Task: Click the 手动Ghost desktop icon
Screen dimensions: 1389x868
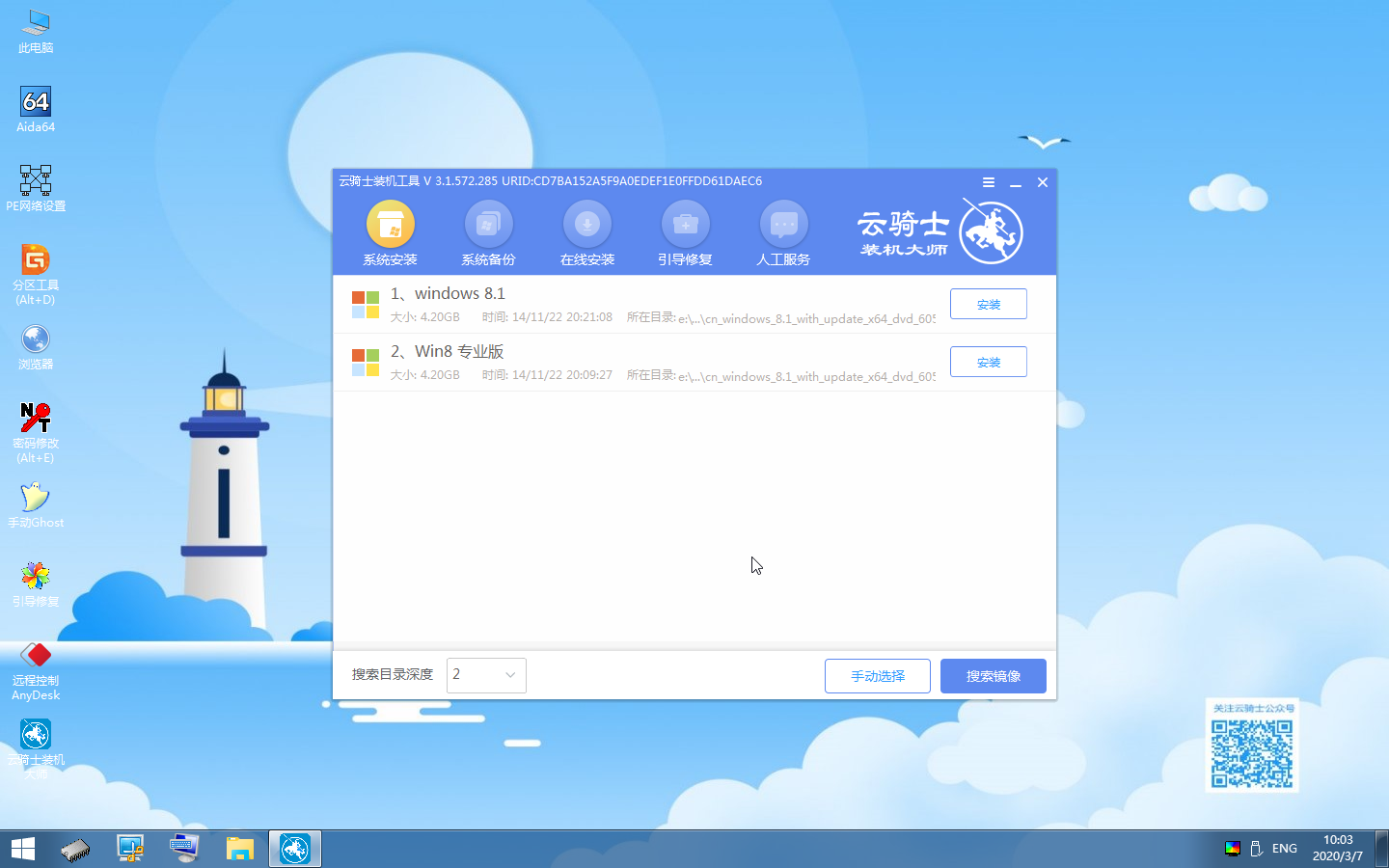Action: pyautogui.click(x=36, y=505)
